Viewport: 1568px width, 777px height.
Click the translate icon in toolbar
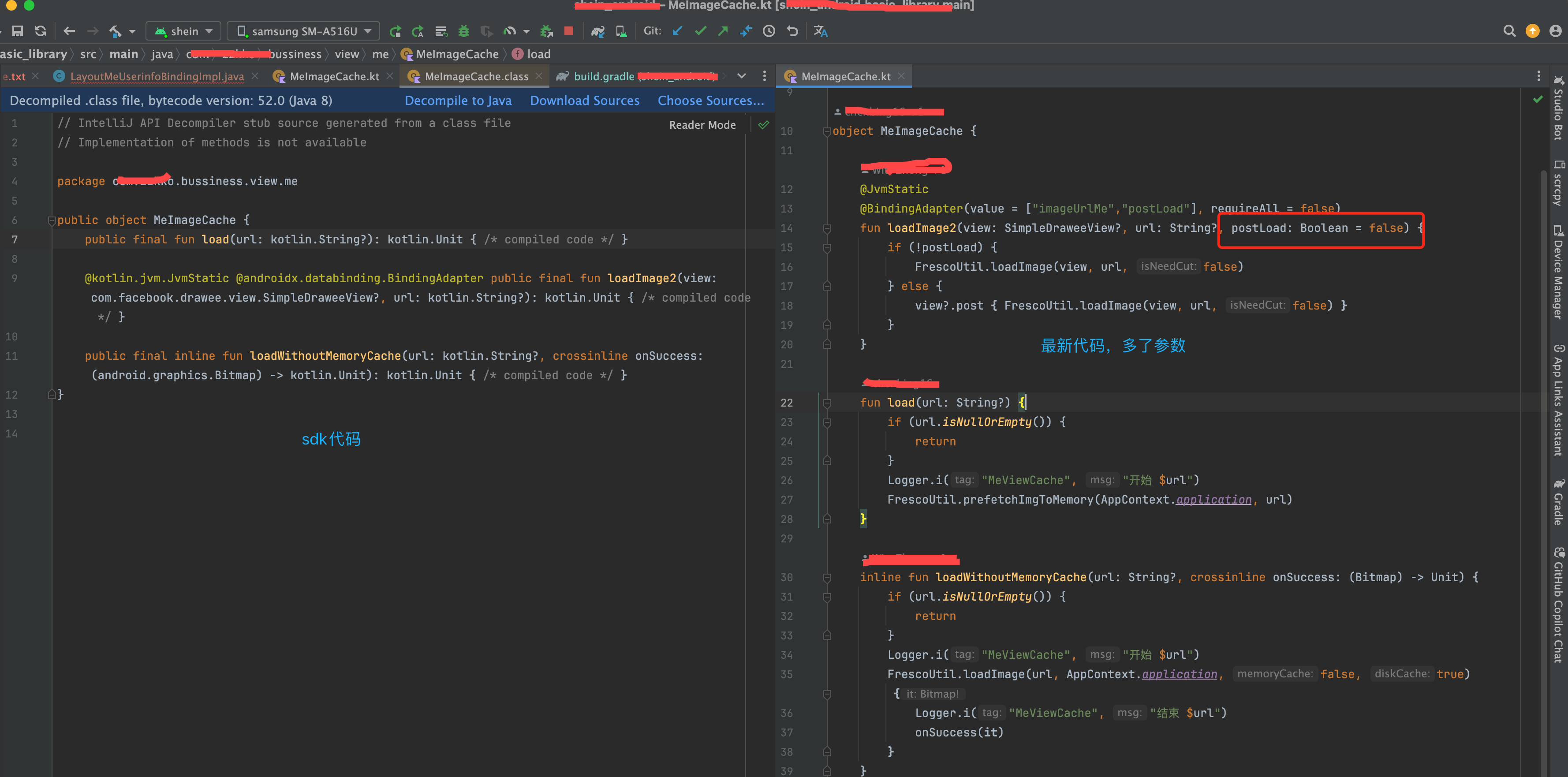[821, 31]
